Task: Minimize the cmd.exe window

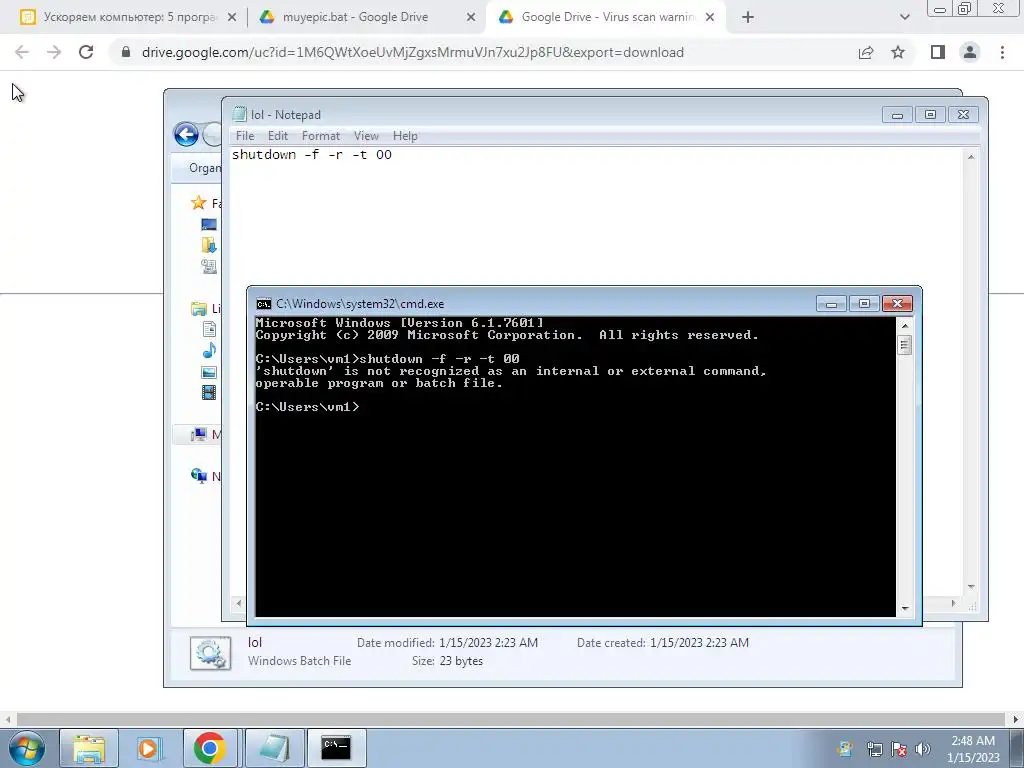Action: coord(831,304)
